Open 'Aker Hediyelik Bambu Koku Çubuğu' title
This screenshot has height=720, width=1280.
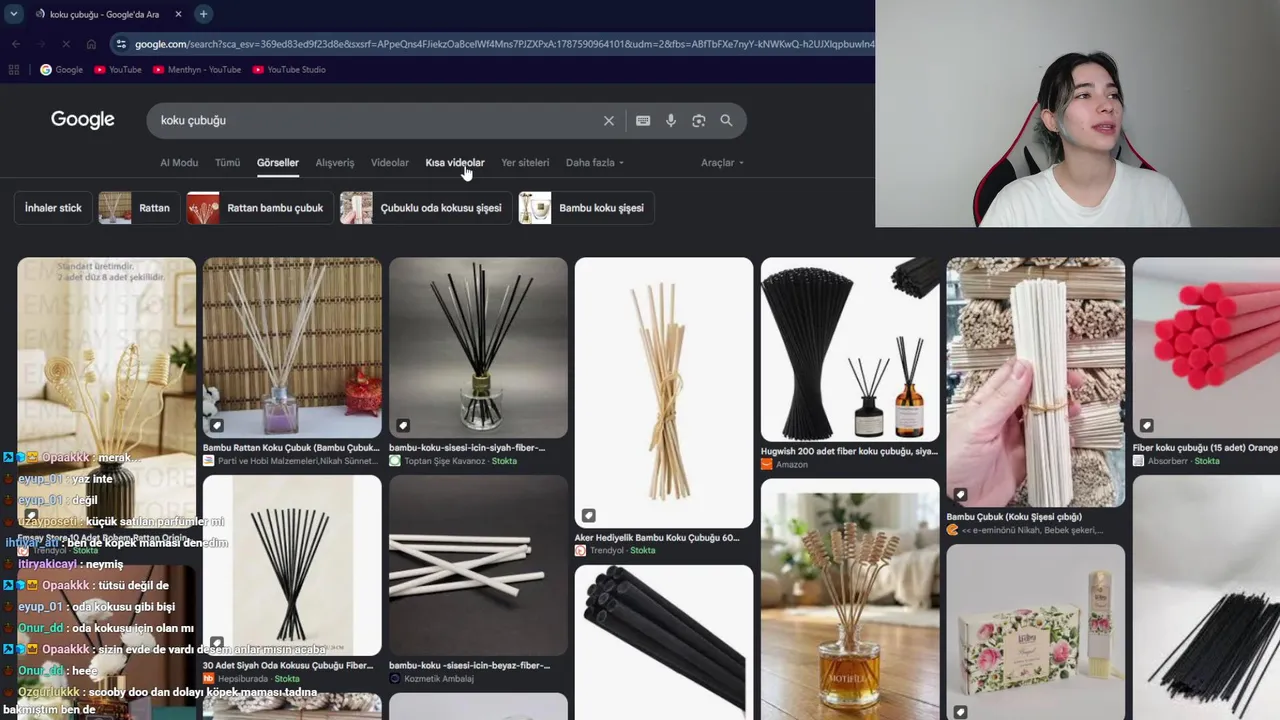click(x=657, y=538)
